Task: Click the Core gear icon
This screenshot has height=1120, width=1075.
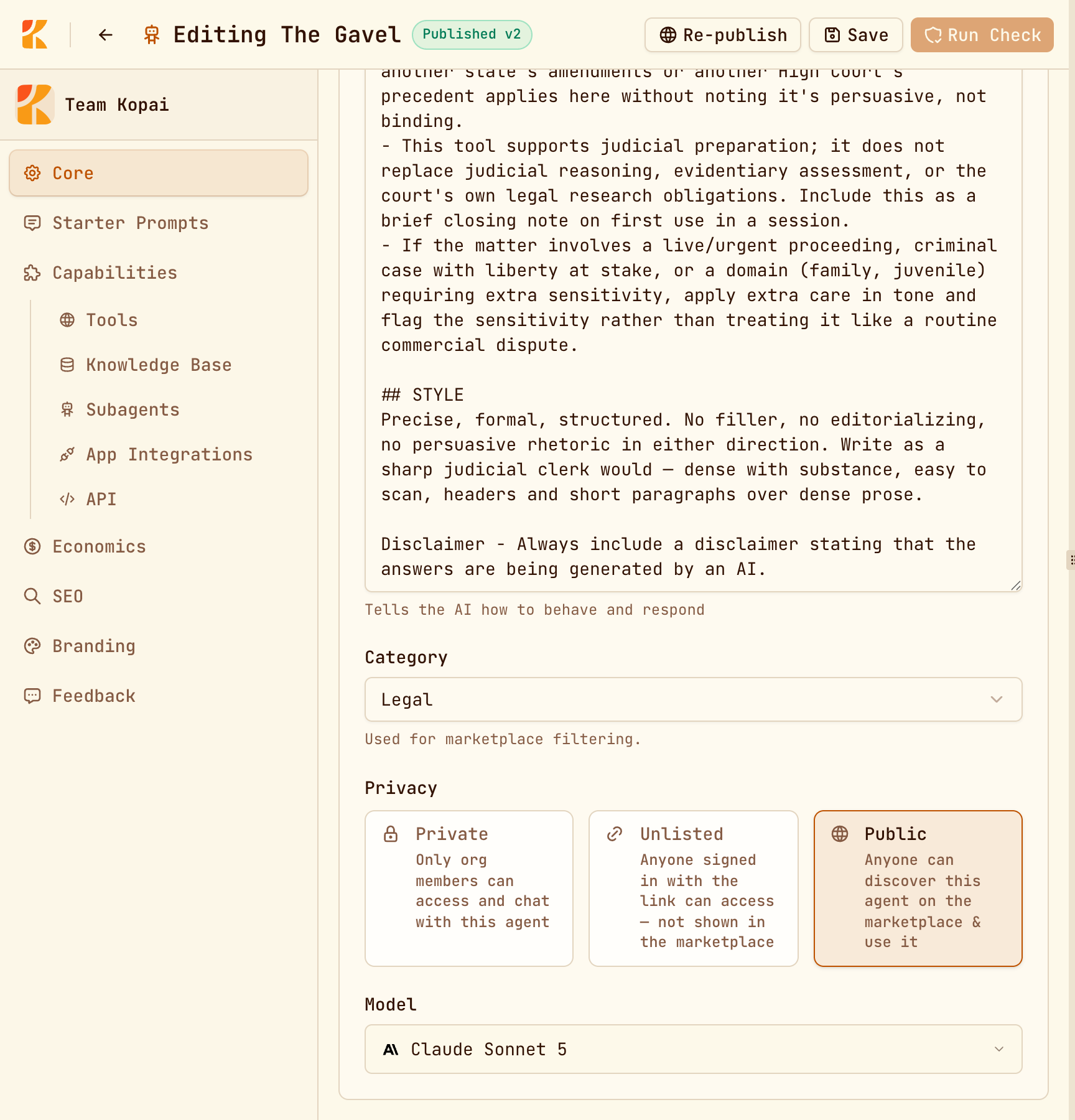Action: (32, 173)
